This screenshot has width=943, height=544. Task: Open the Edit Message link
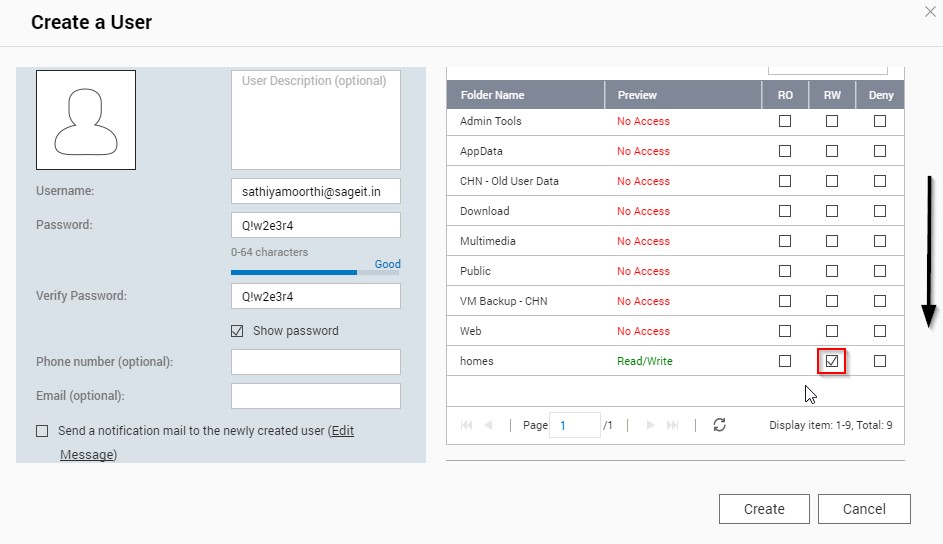tap(342, 431)
